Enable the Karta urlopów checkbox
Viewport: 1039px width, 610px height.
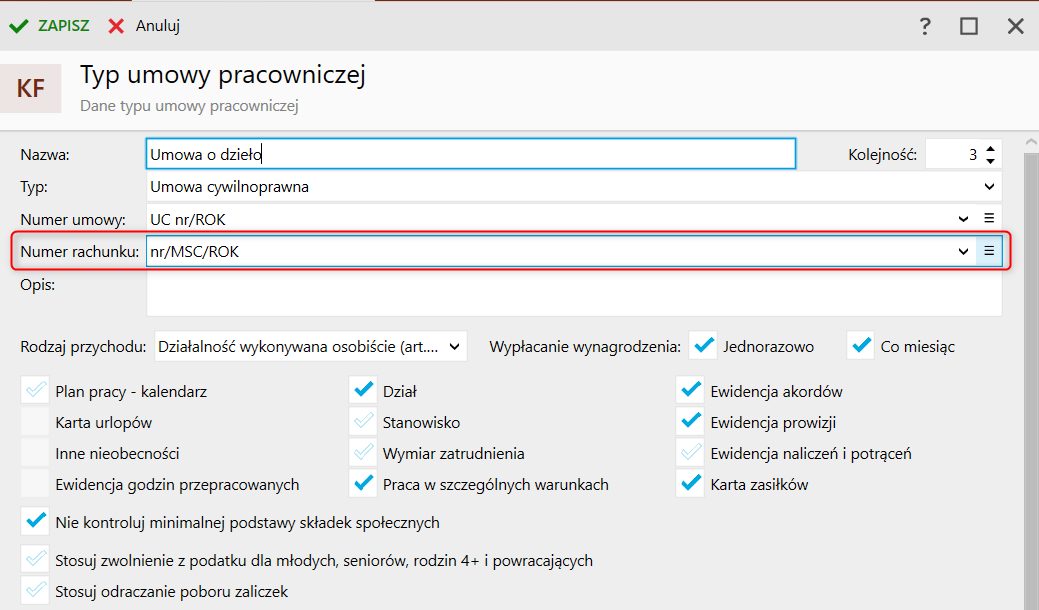(x=35, y=422)
